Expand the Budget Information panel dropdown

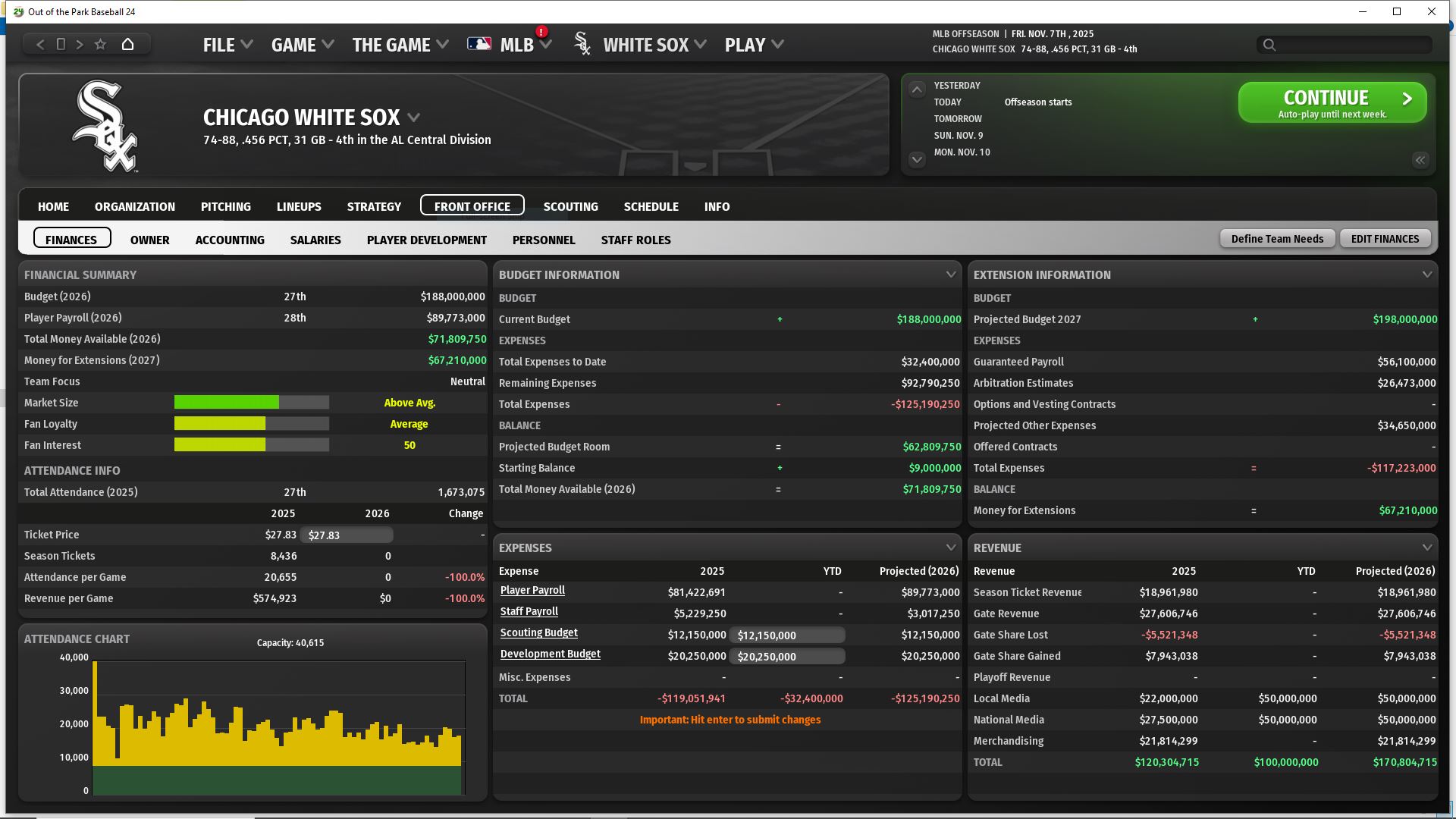[x=950, y=275]
